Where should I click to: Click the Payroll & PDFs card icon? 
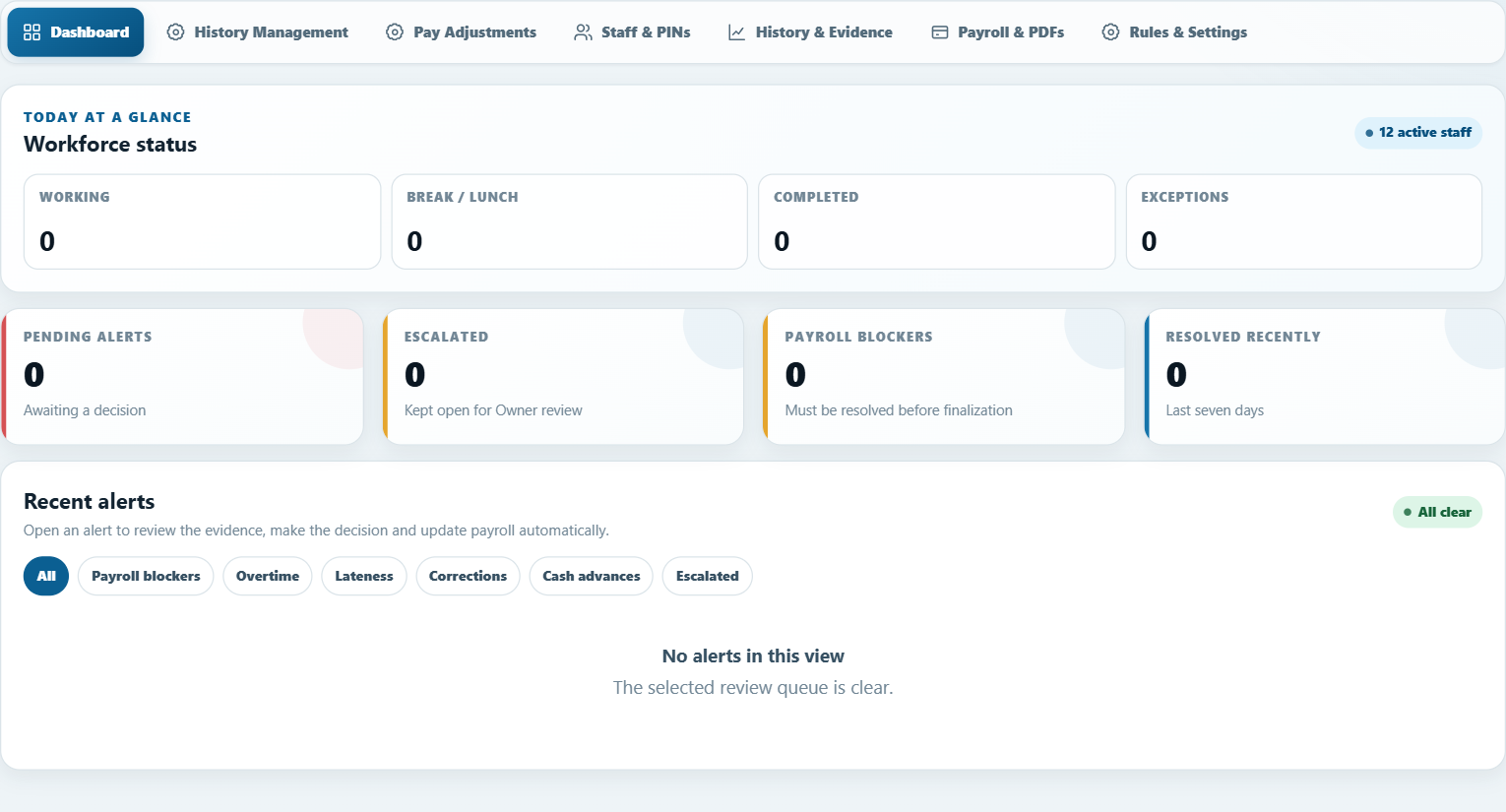(940, 32)
